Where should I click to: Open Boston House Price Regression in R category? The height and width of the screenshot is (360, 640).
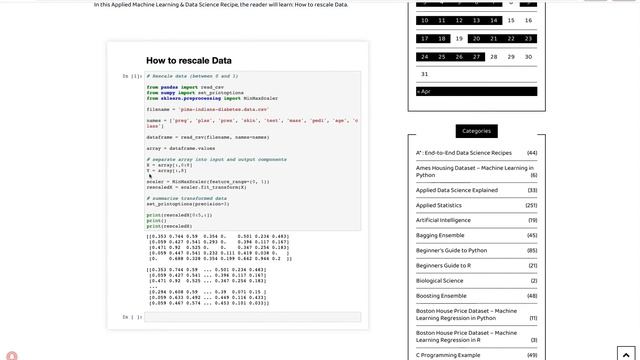pyautogui.click(x=467, y=336)
